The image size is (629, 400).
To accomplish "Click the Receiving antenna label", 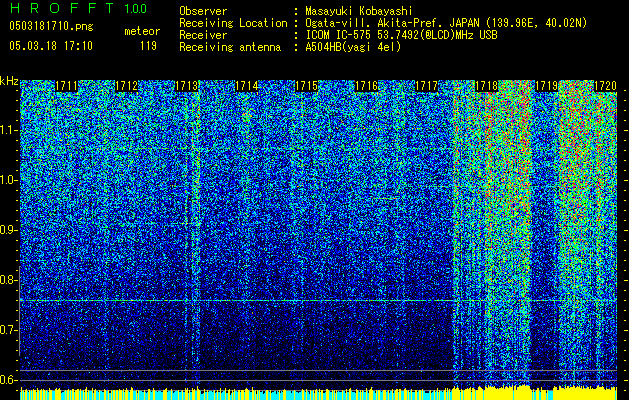I will pos(230,47).
